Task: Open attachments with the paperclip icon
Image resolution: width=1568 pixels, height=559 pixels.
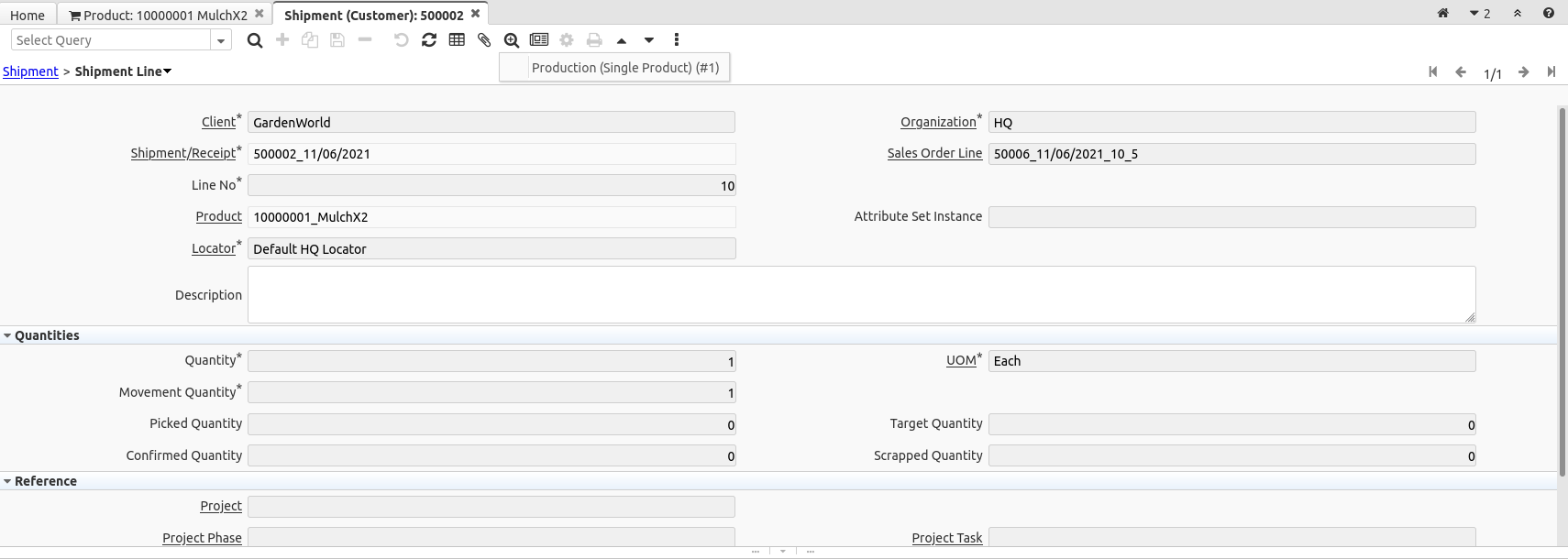Action: [x=484, y=40]
